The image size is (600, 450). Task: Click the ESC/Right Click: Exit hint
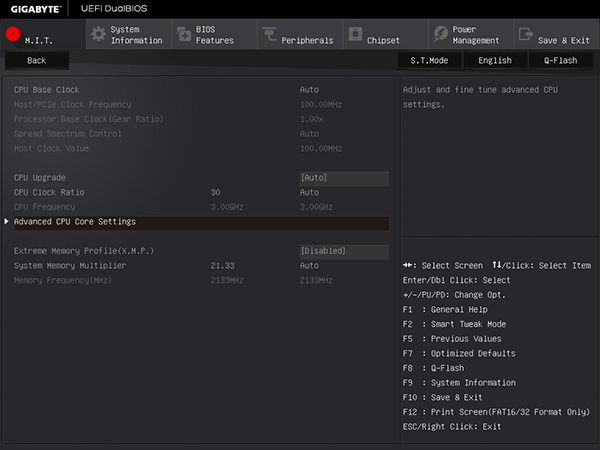[452, 427]
